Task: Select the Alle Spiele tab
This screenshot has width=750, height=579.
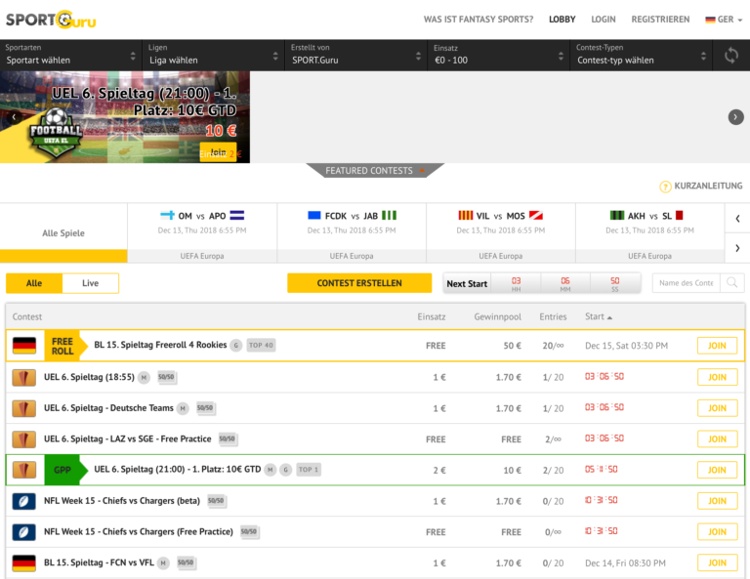Action: tap(64, 233)
